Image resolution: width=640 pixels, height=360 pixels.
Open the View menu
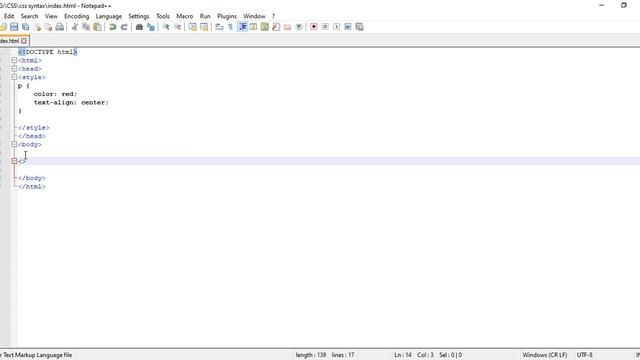tap(51, 16)
